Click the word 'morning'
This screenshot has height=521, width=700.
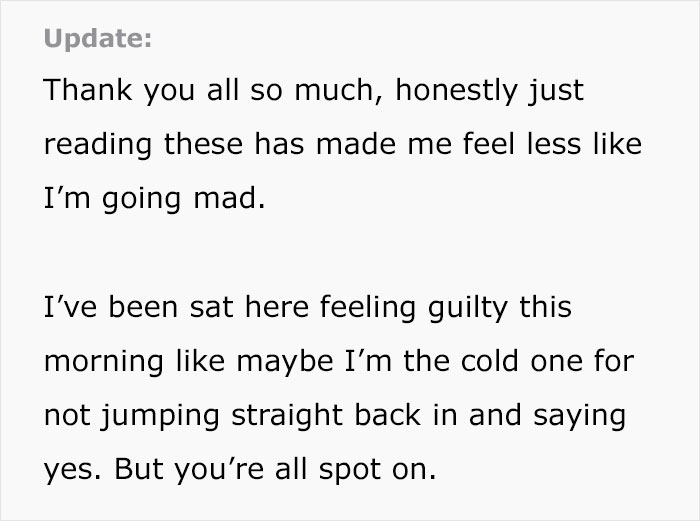click(104, 362)
